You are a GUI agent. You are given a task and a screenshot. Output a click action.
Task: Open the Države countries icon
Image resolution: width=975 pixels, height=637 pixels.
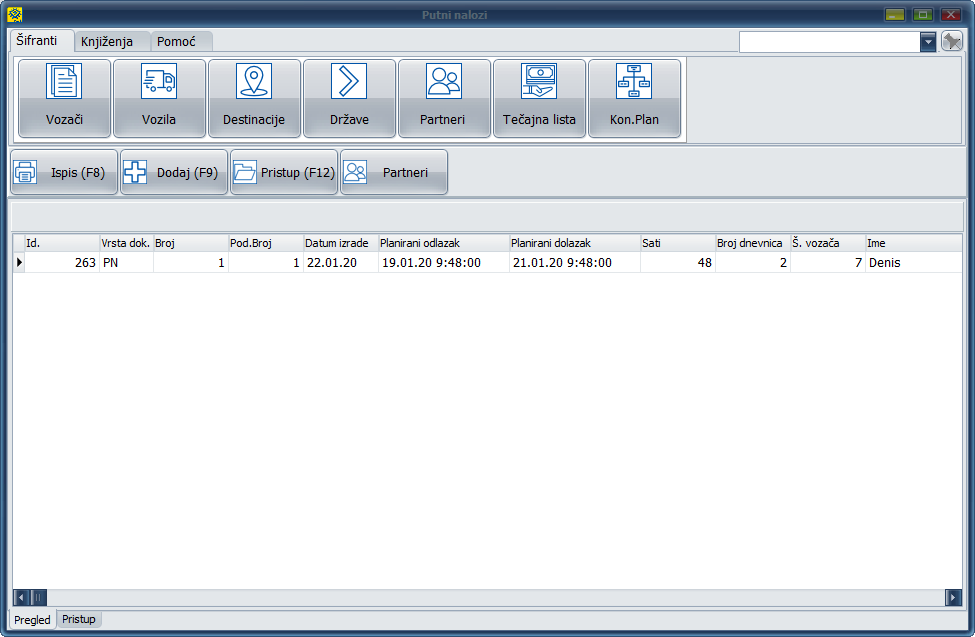[349, 98]
